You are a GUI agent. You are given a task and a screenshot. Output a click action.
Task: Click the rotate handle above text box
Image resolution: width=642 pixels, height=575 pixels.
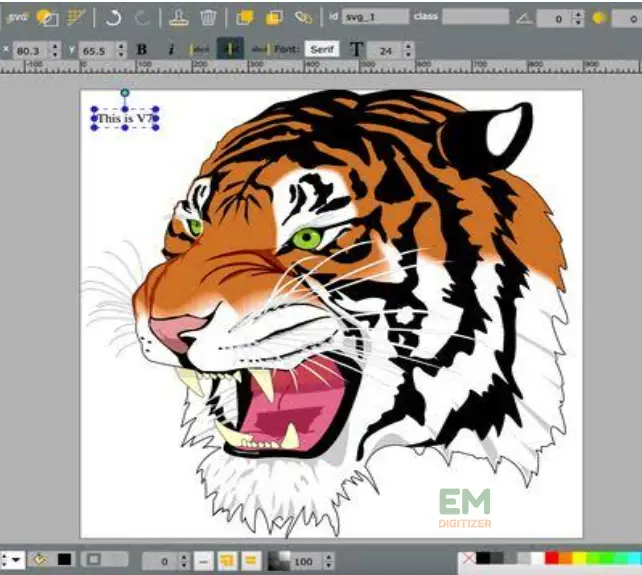tap(125, 93)
